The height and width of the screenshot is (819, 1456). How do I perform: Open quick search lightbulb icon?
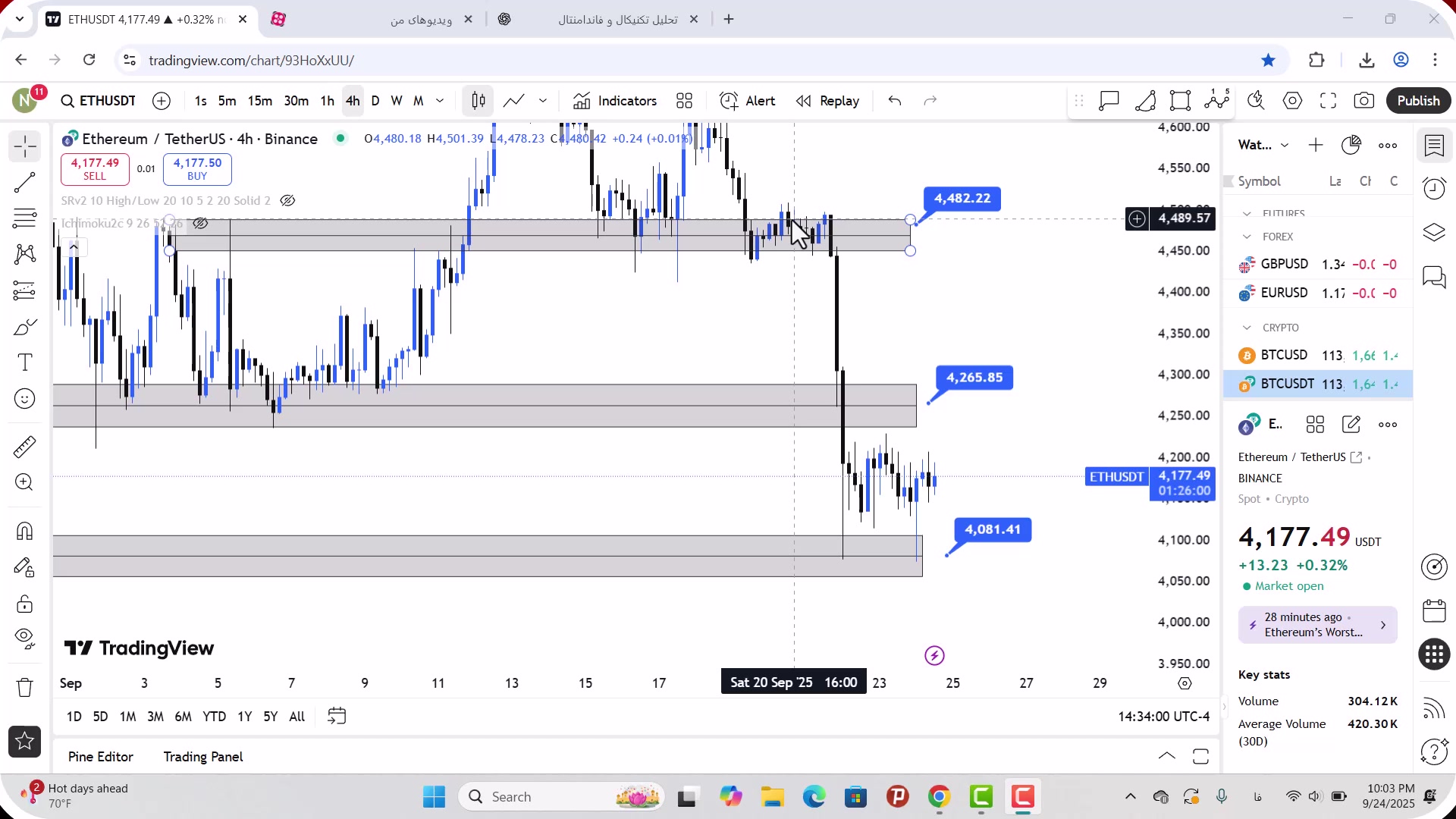[1256, 101]
